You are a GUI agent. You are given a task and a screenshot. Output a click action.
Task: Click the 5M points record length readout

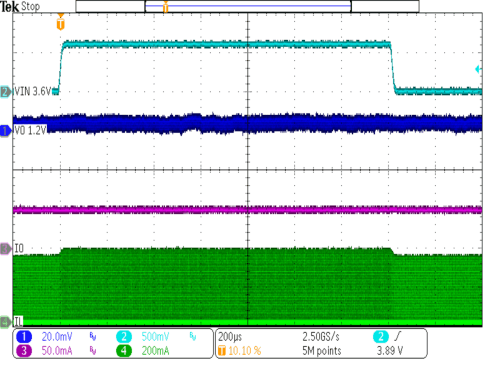coord(322,351)
